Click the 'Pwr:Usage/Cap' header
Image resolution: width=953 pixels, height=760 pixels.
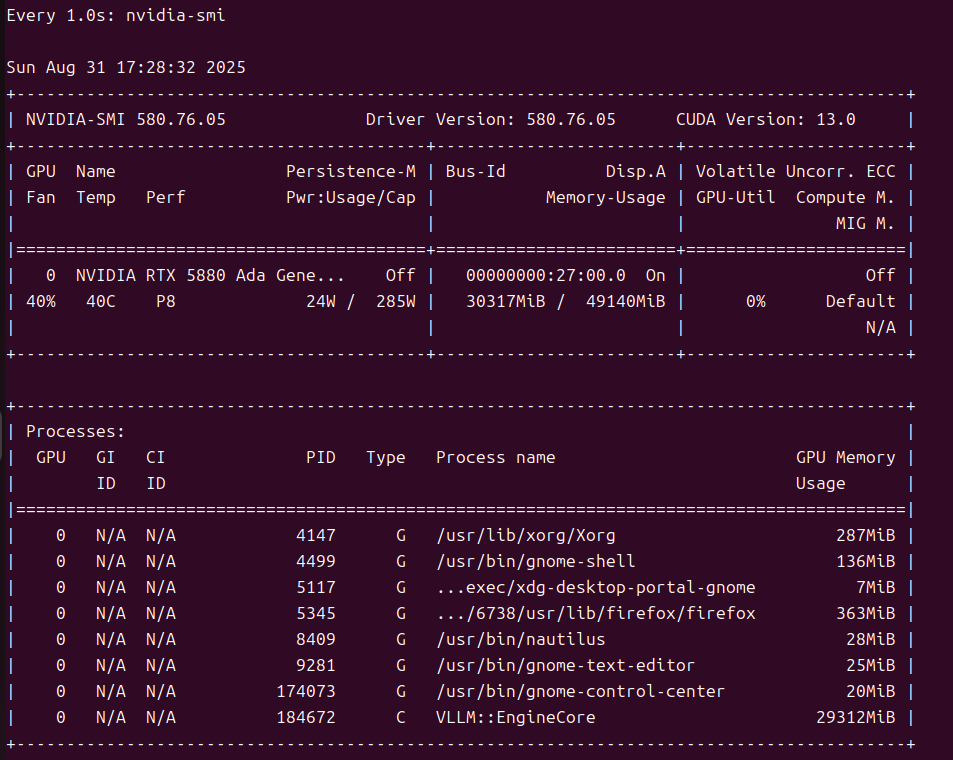351,198
